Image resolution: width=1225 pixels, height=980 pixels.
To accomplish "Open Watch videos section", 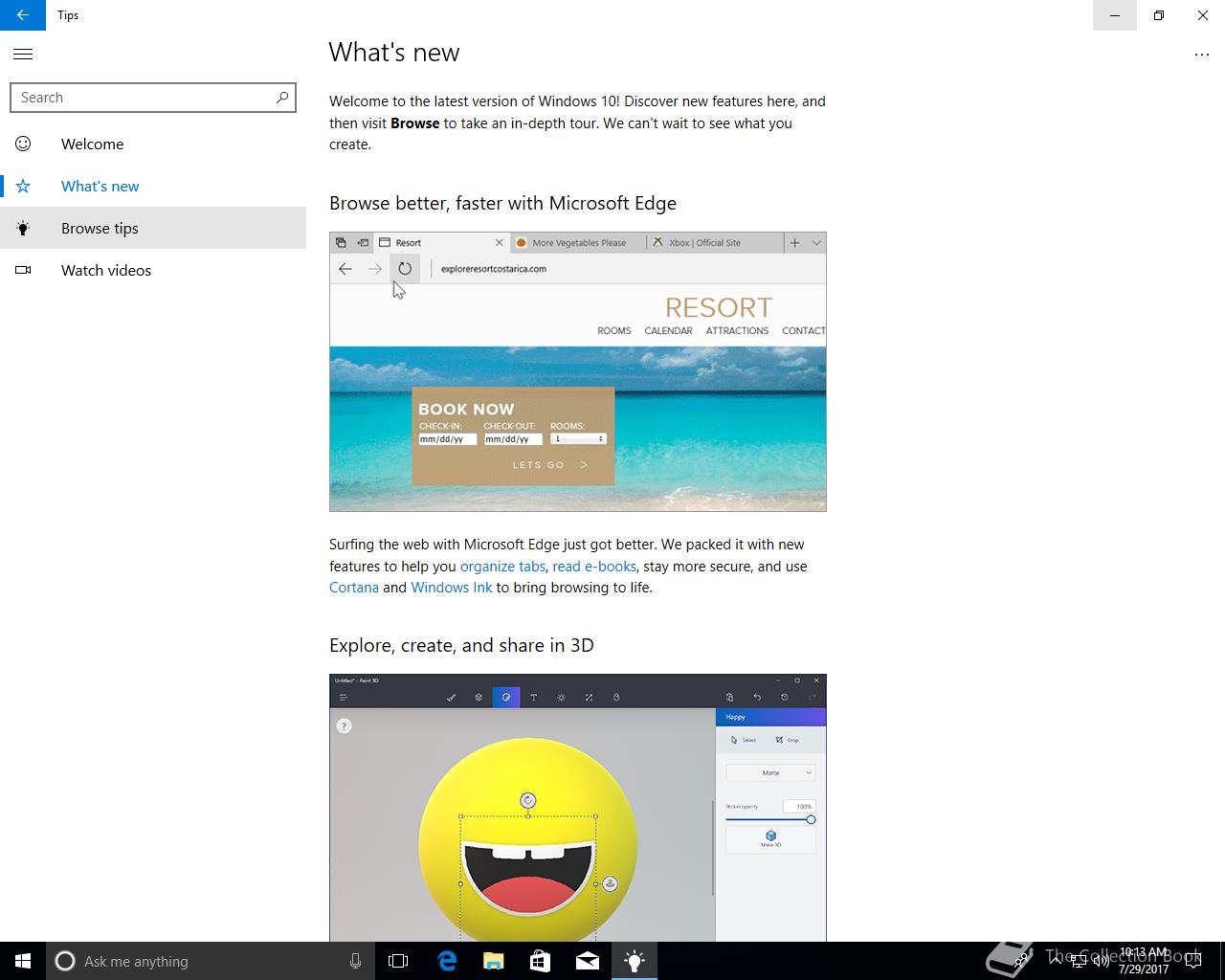I will point(153,270).
